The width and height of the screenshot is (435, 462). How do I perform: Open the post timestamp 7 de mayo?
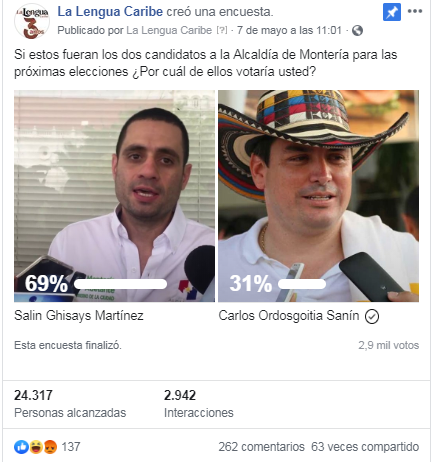289,30
